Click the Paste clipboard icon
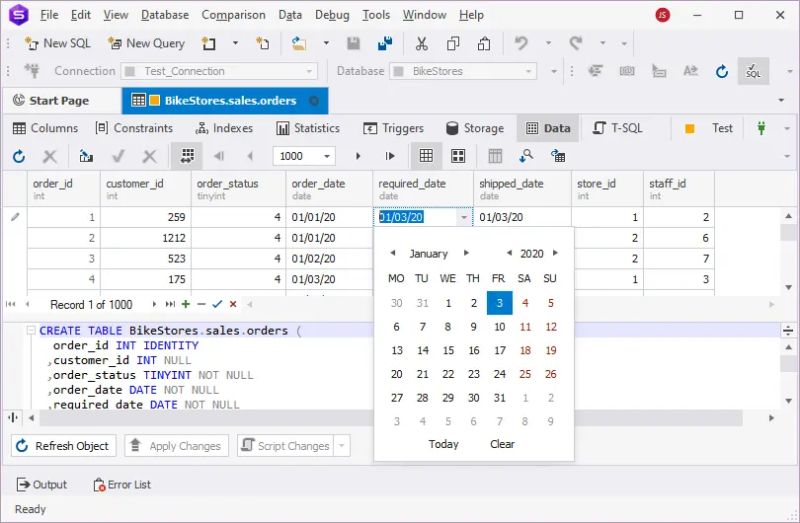 [x=484, y=43]
